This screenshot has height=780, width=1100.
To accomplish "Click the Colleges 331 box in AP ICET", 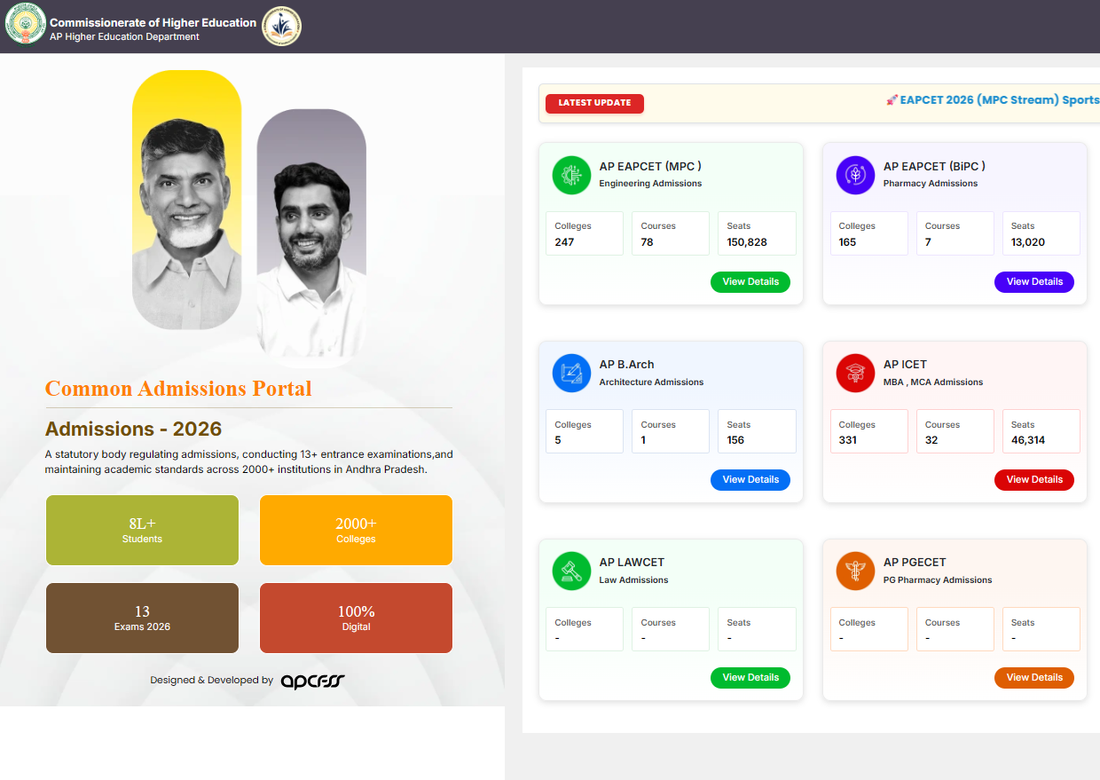I will click(869, 431).
